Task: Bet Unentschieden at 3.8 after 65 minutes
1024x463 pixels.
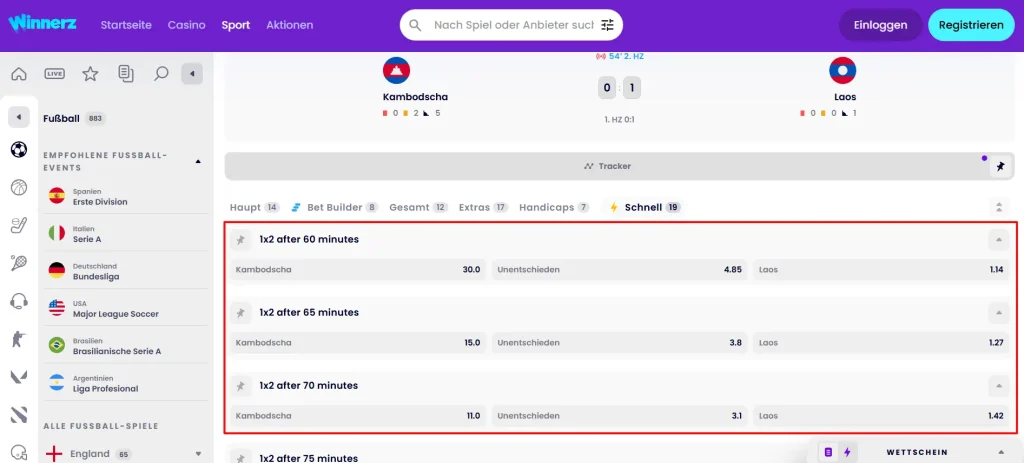Action: click(x=619, y=342)
